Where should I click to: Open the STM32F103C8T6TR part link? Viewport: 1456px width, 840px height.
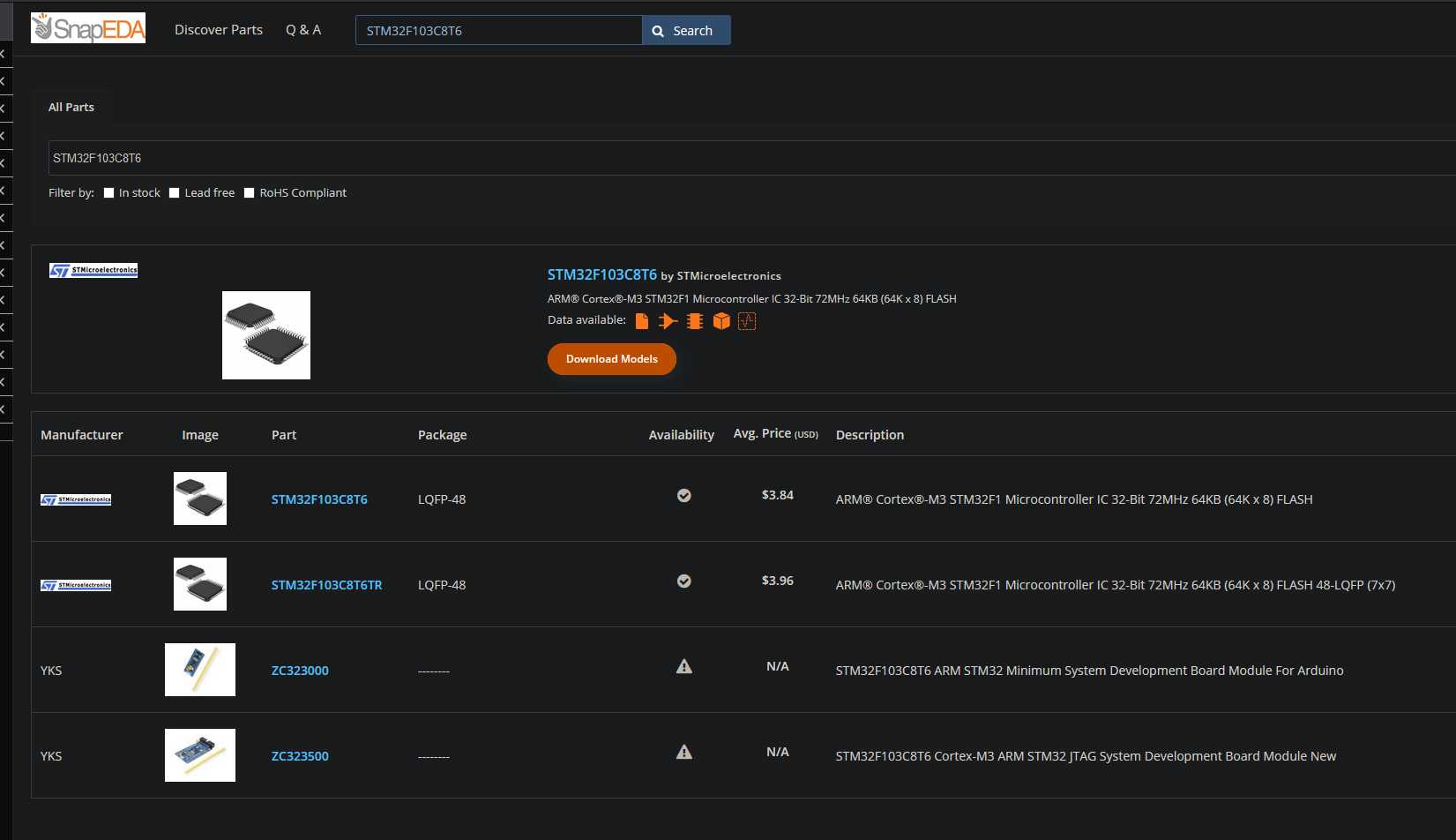pos(327,585)
